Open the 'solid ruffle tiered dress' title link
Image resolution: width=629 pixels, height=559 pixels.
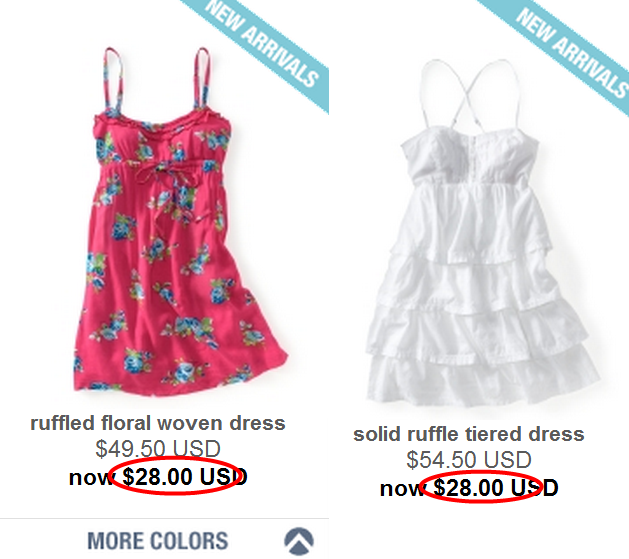pyautogui.click(x=469, y=434)
